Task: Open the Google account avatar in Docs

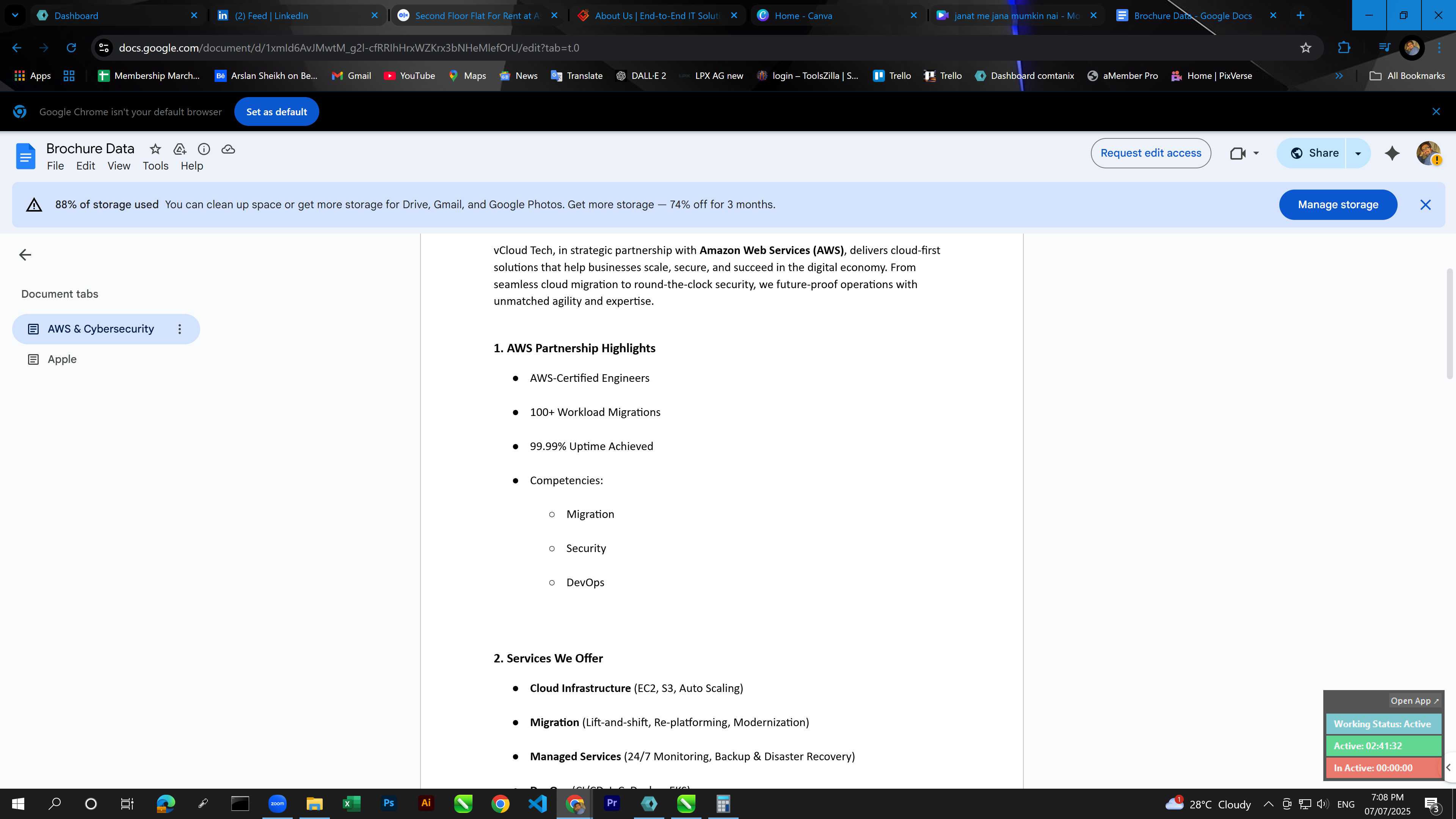Action: point(1428,153)
